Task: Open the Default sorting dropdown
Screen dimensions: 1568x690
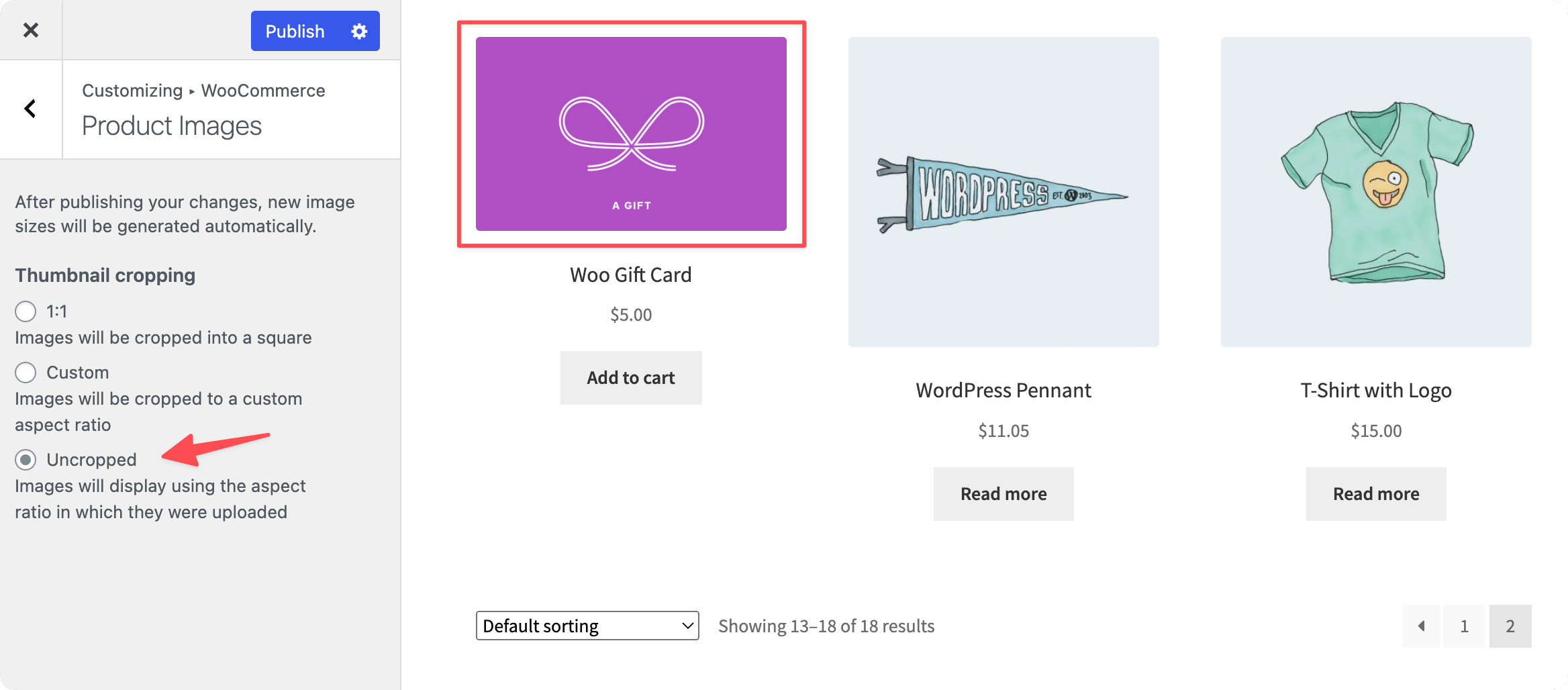Action: (587, 625)
